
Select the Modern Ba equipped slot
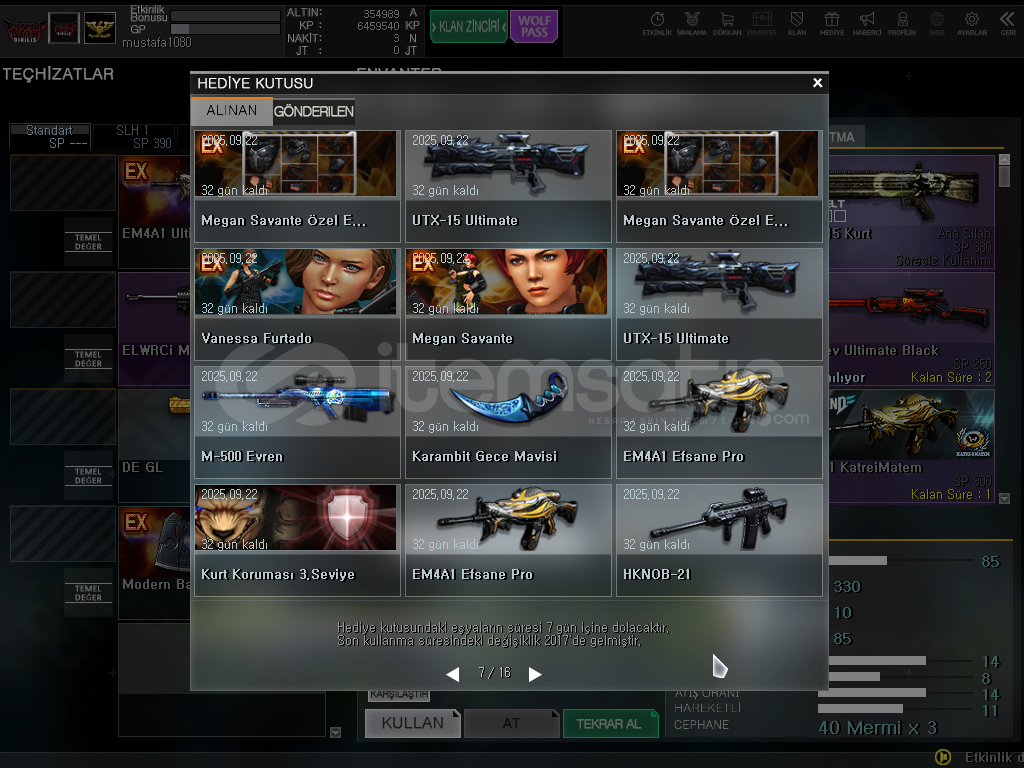154,562
